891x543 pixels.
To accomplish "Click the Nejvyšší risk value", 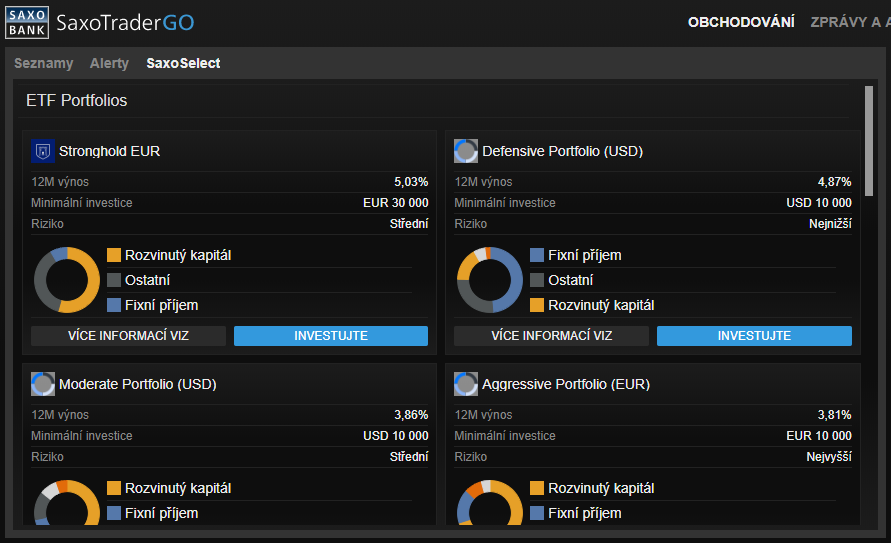I will 829,457.
